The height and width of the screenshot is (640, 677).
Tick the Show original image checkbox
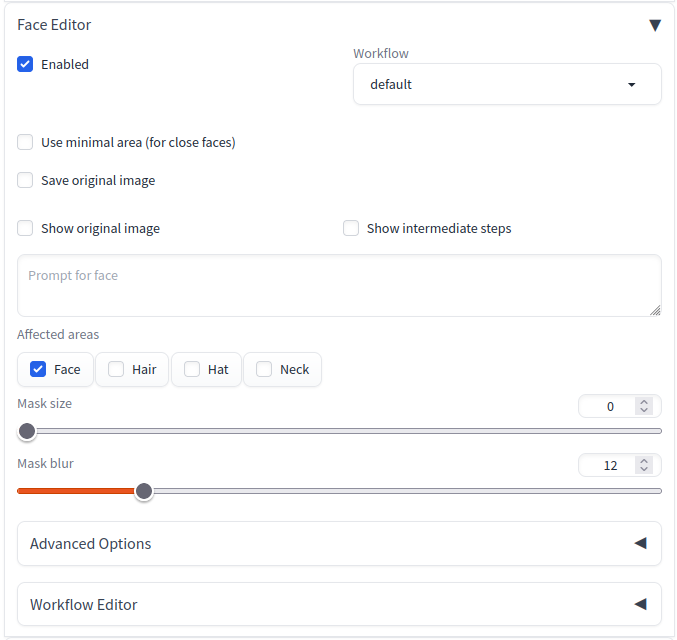tap(25, 228)
